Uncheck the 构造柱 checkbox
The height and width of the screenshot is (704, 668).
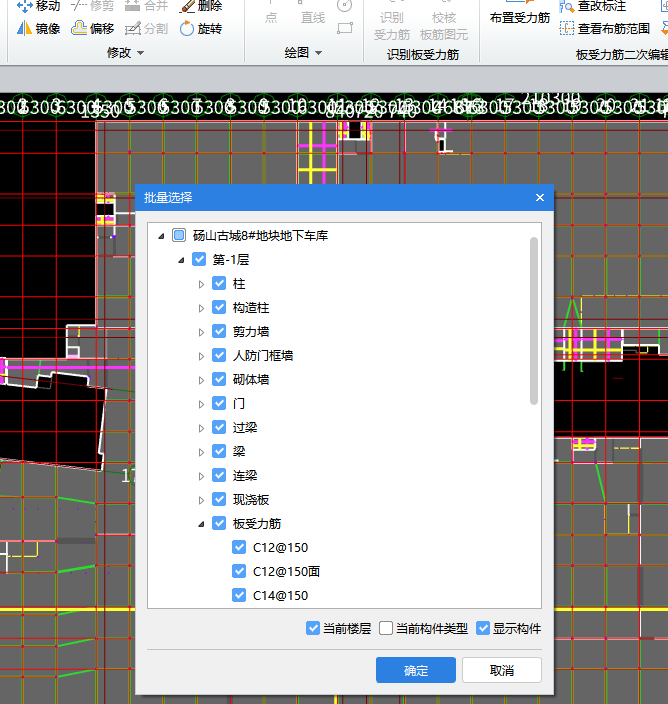coord(219,308)
